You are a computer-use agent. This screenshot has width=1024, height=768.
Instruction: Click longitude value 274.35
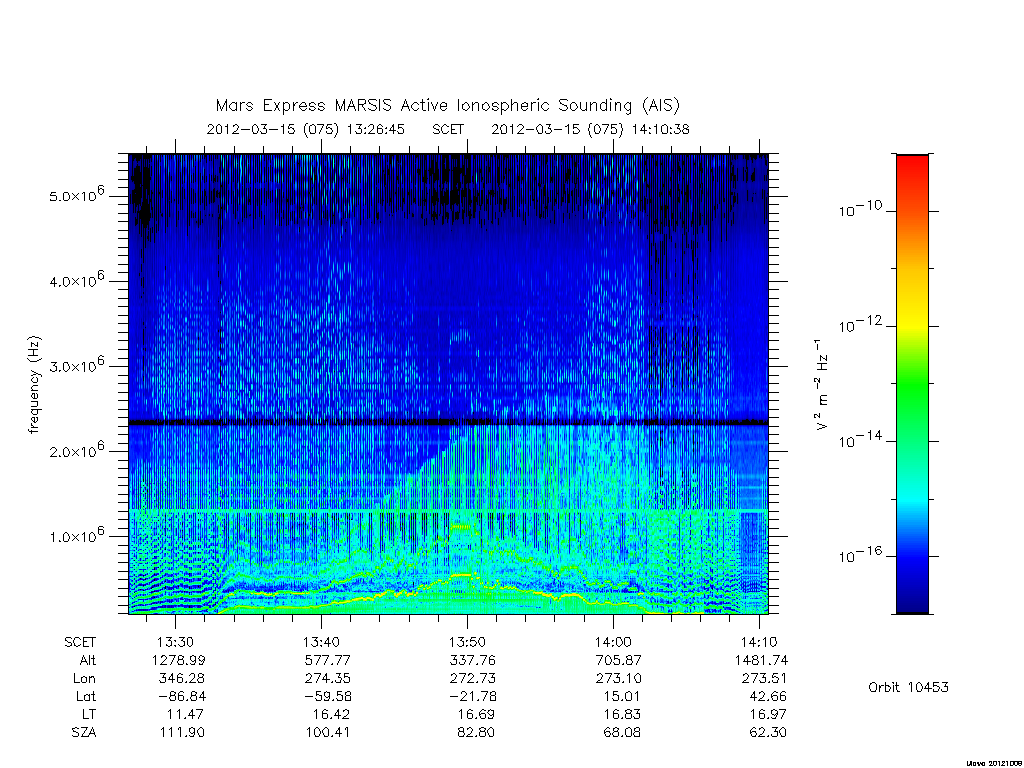(328, 678)
